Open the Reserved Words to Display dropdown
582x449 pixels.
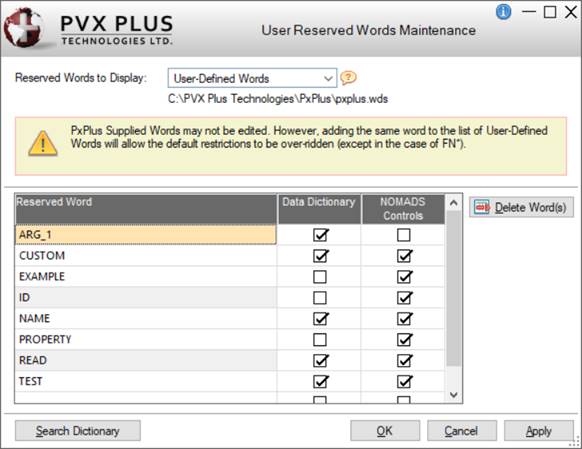point(252,78)
